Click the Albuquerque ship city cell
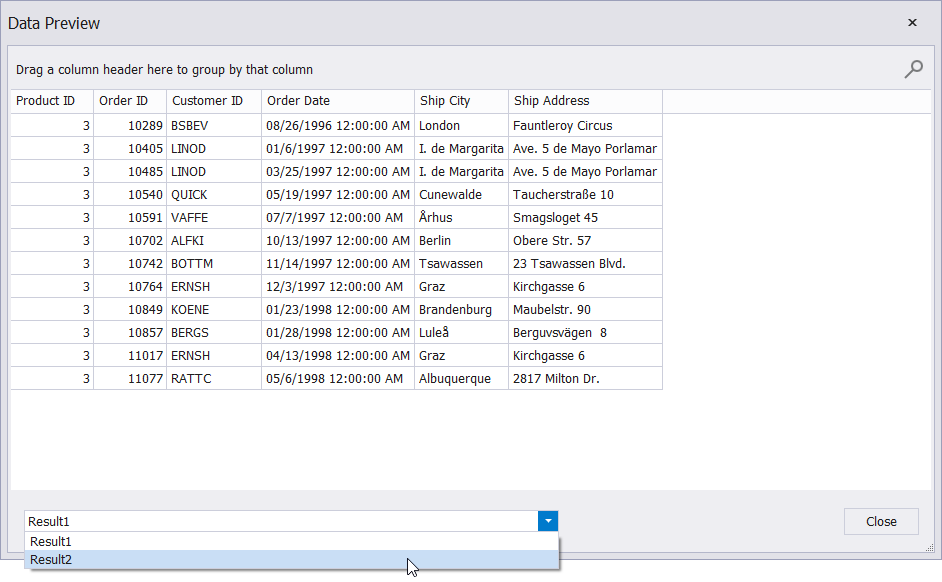Screen dimensions: 942x582 coord(460,379)
